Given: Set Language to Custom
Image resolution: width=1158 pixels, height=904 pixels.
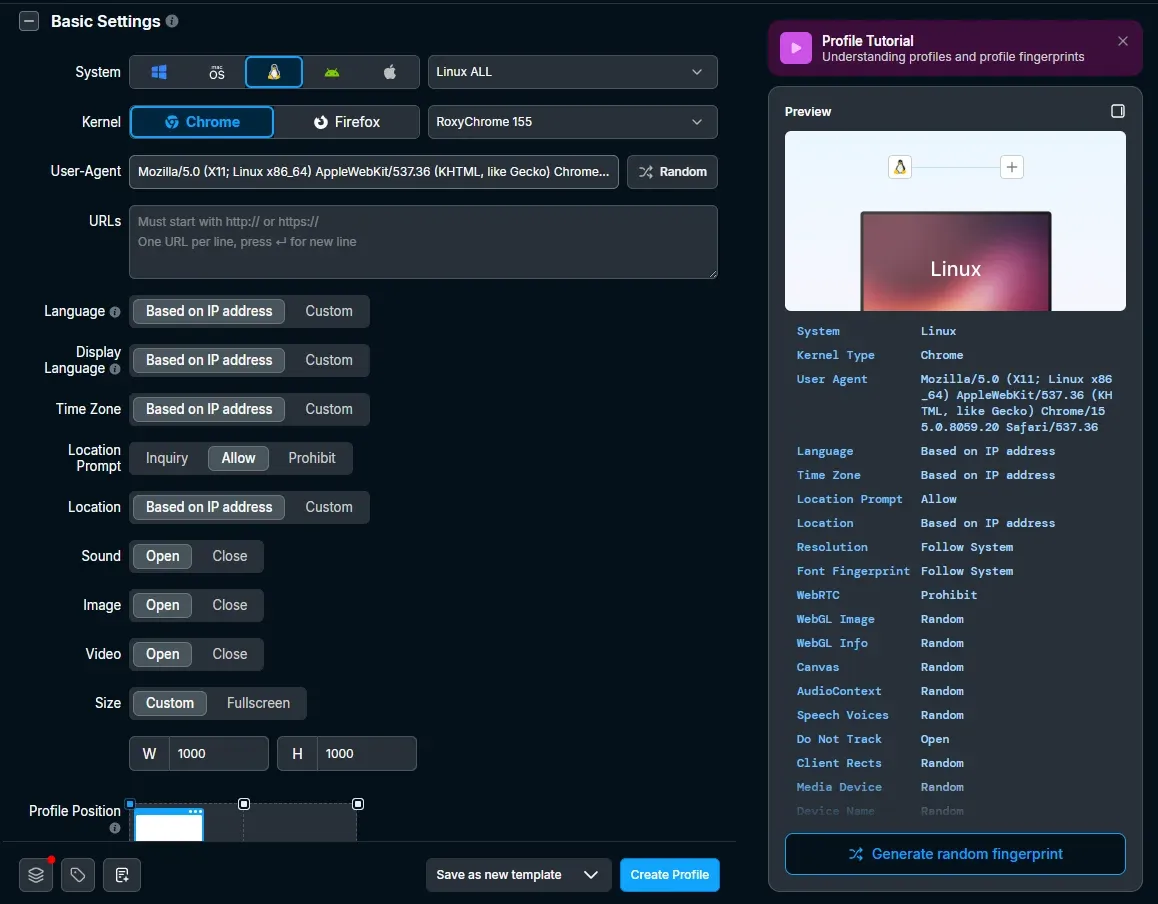Looking at the screenshot, I should pos(329,312).
